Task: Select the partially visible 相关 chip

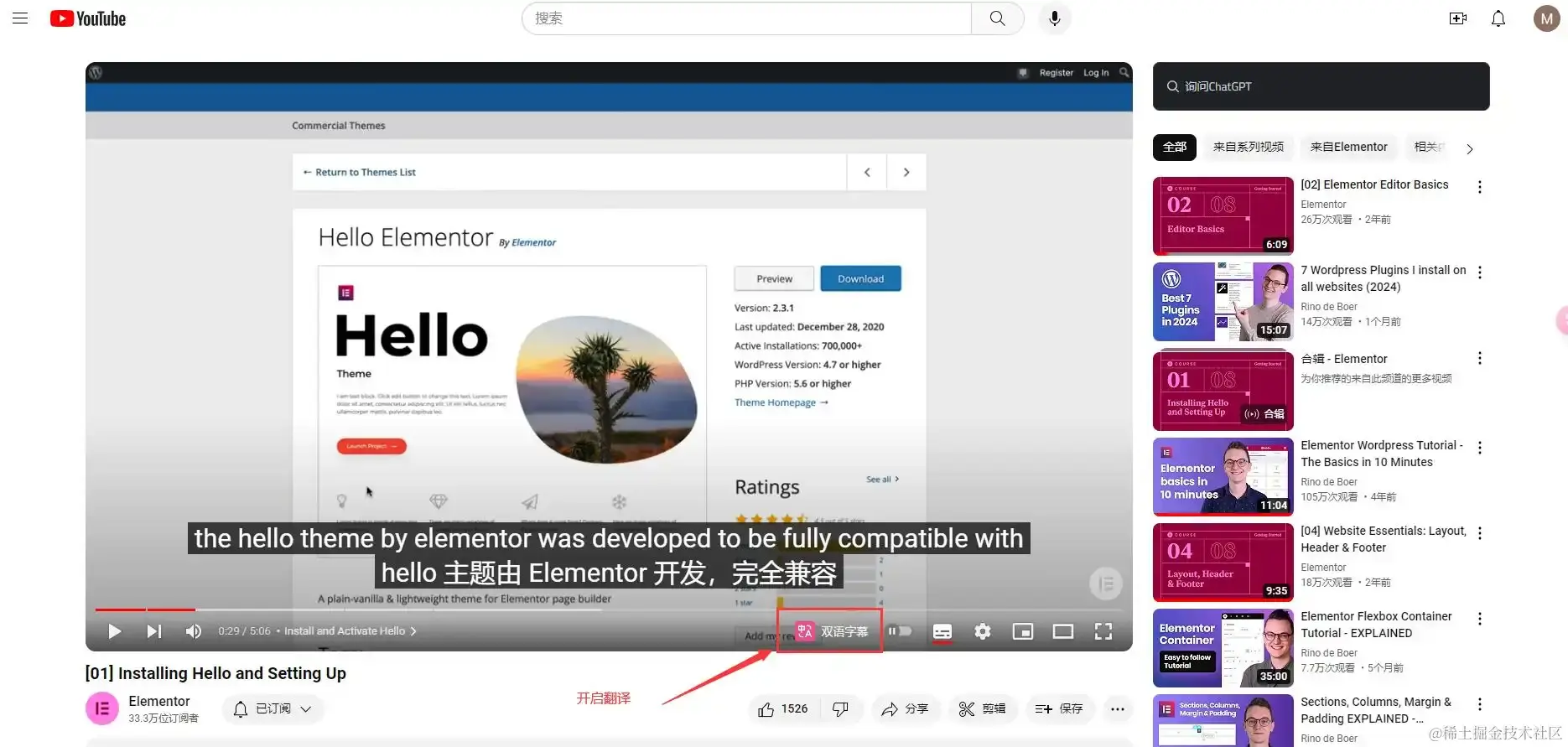Action: pos(1428,147)
